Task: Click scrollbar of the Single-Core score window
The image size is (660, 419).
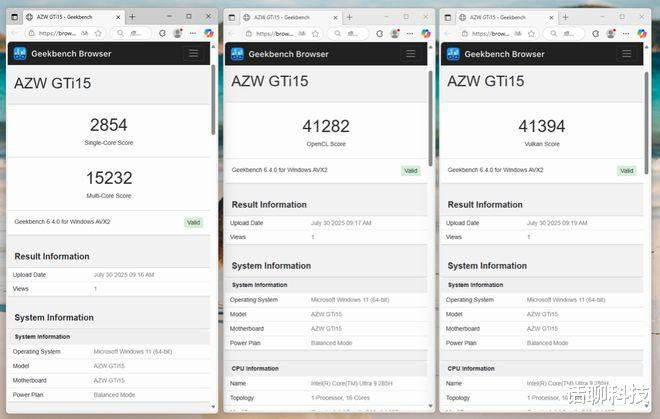Action: tap(213, 100)
